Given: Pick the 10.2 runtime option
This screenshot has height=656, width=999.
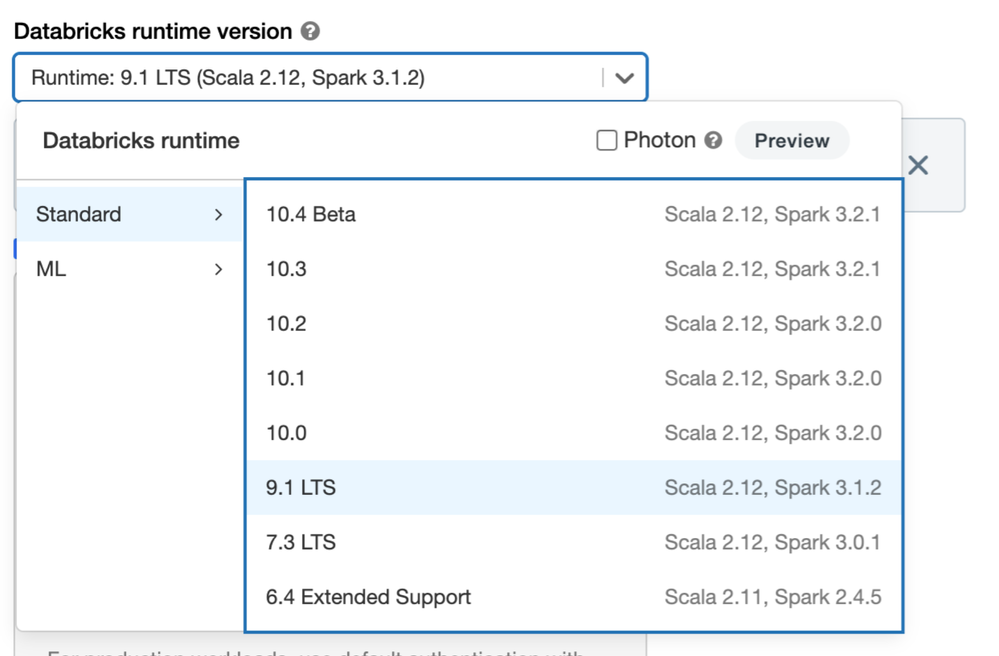Looking at the screenshot, I should (x=573, y=324).
